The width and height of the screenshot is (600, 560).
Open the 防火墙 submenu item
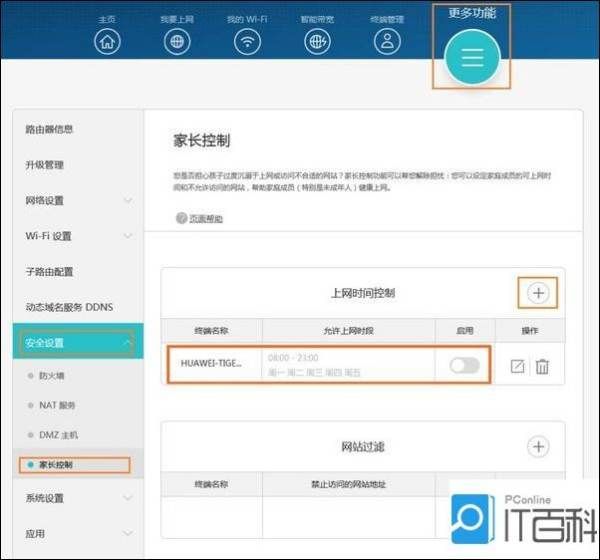[52, 376]
